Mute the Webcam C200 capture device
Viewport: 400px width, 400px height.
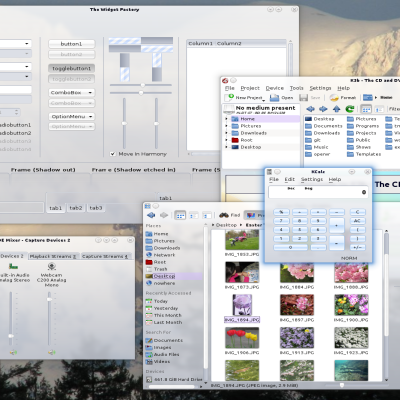click(51, 352)
